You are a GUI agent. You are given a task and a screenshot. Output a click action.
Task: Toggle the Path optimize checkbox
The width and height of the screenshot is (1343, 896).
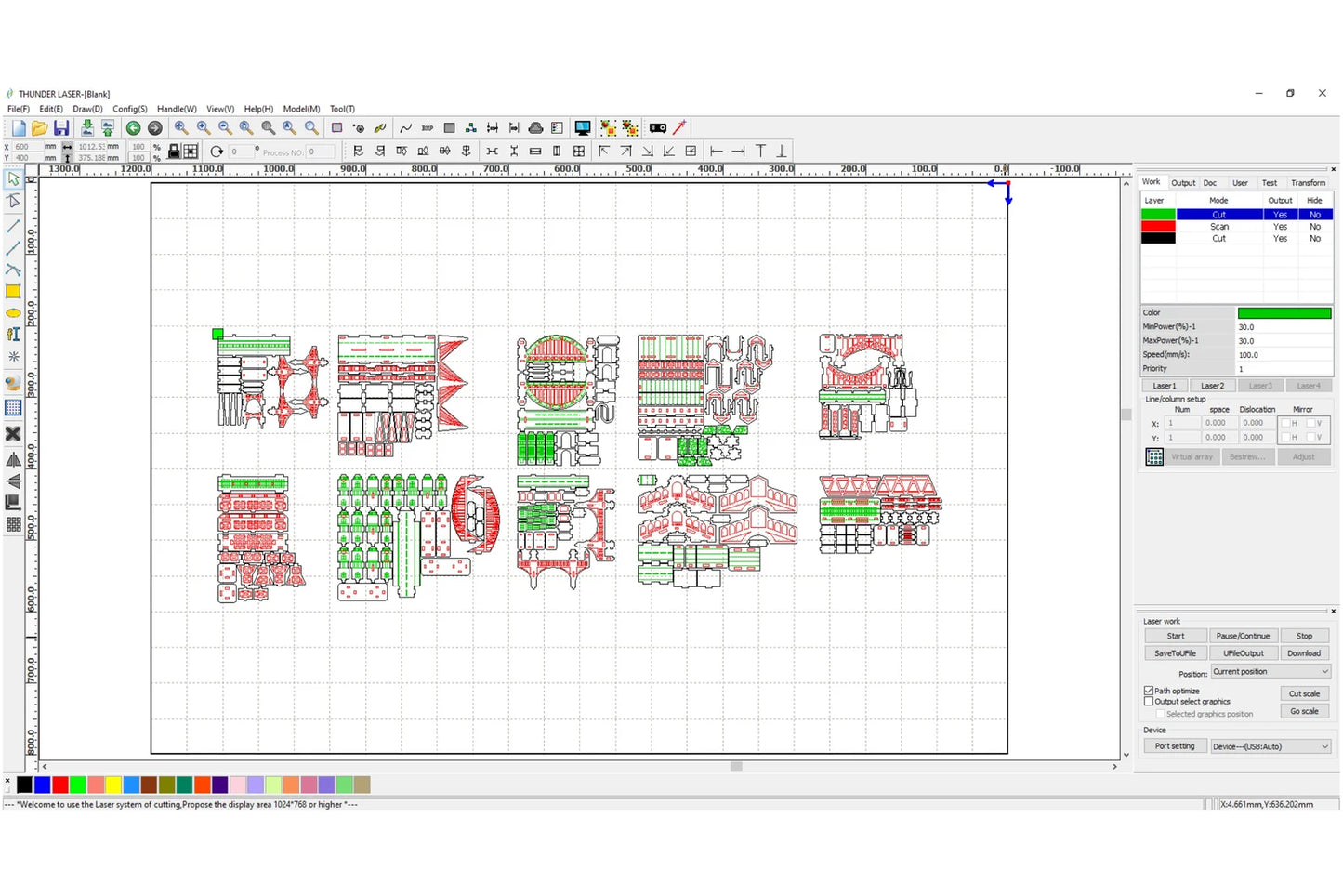click(1149, 691)
